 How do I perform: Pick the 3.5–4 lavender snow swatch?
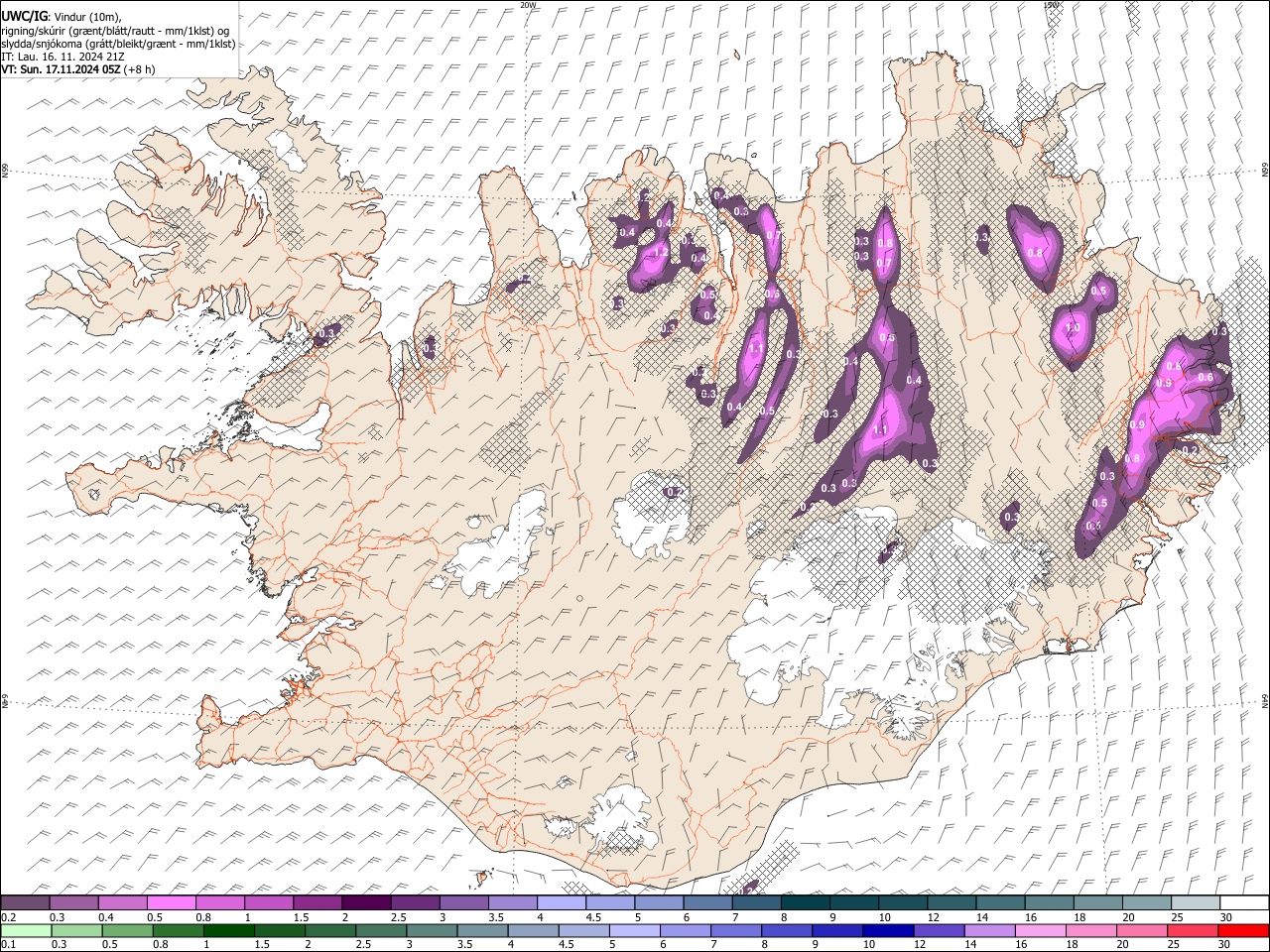[x=512, y=902]
